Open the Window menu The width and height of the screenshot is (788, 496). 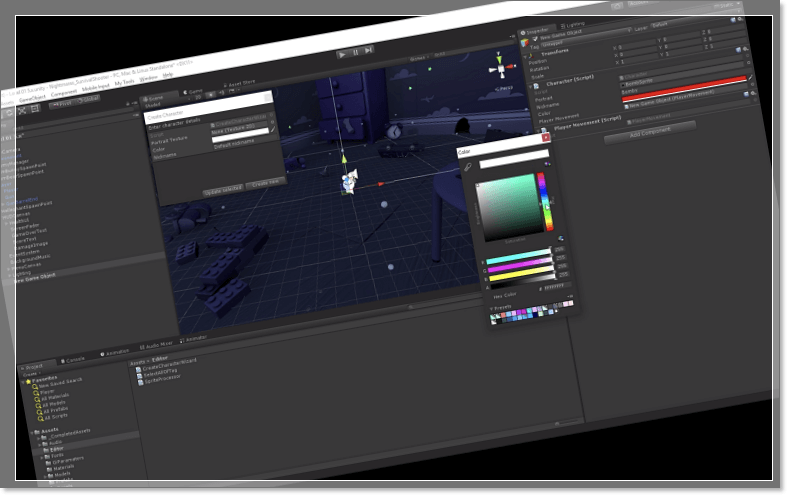point(148,78)
